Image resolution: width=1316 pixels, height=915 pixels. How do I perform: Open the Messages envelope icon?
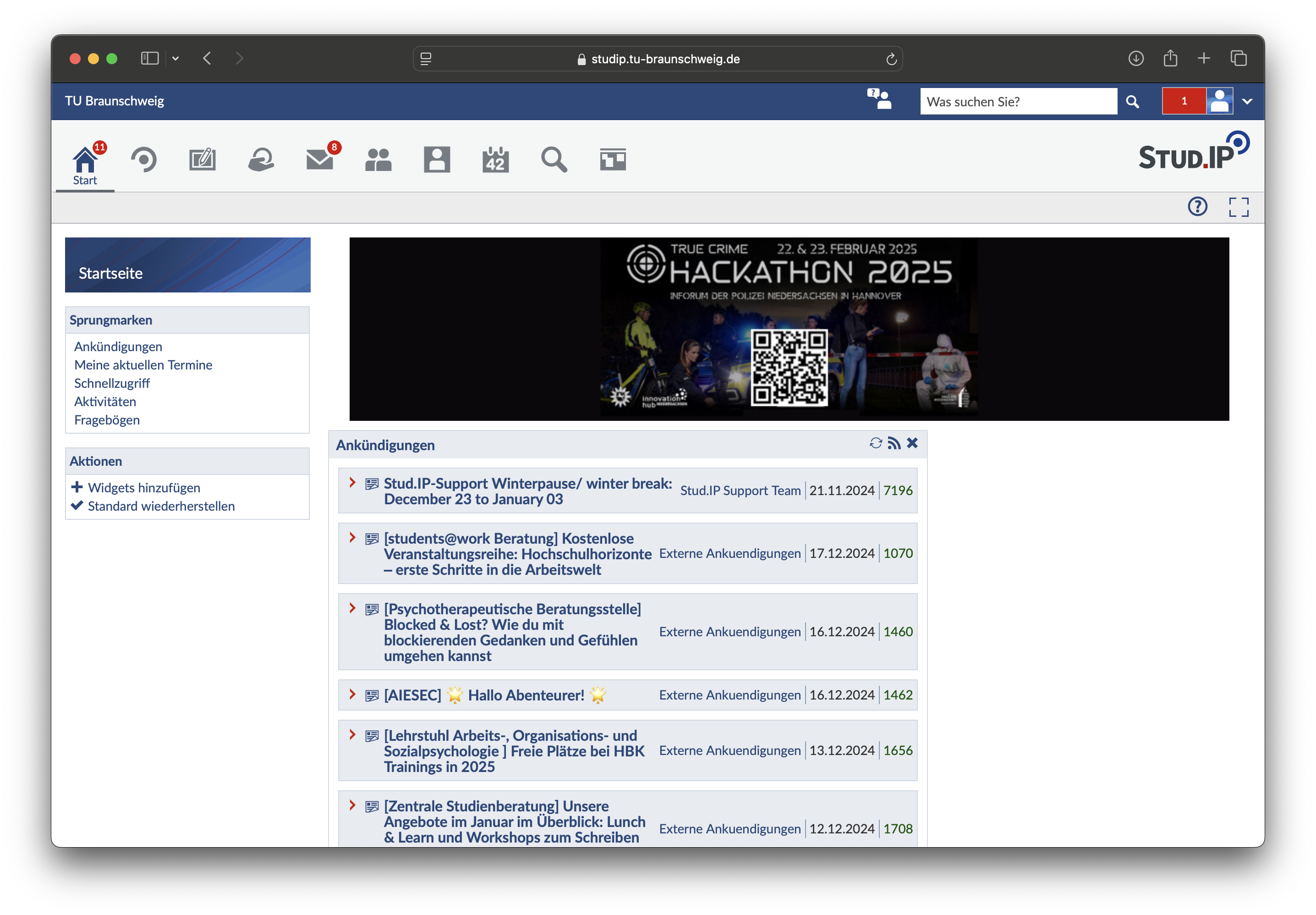320,160
